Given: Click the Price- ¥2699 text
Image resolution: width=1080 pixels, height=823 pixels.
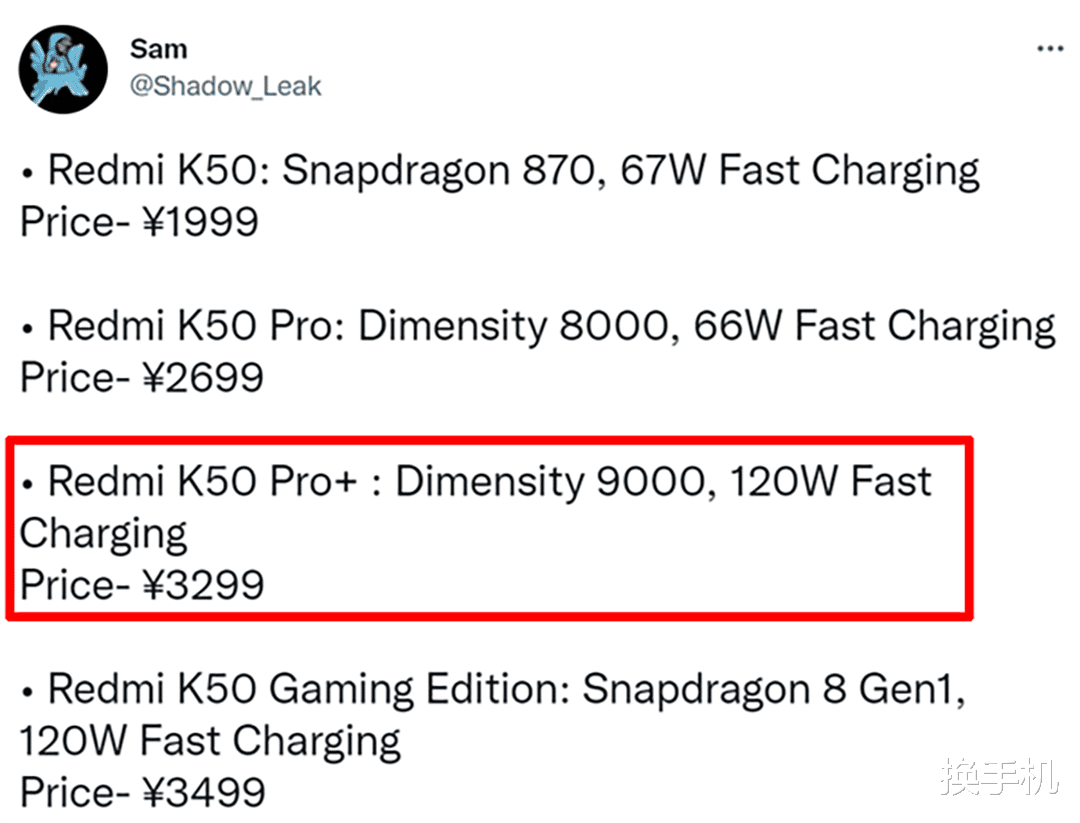Looking at the screenshot, I should pyautogui.click(x=141, y=377).
